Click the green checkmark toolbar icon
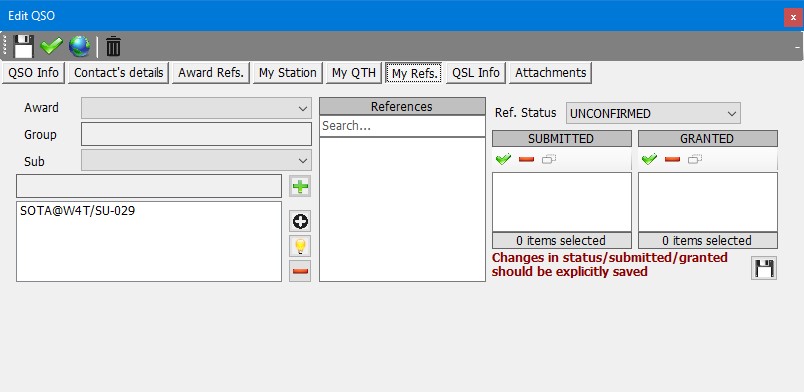This screenshot has width=804, height=392. tap(51, 46)
